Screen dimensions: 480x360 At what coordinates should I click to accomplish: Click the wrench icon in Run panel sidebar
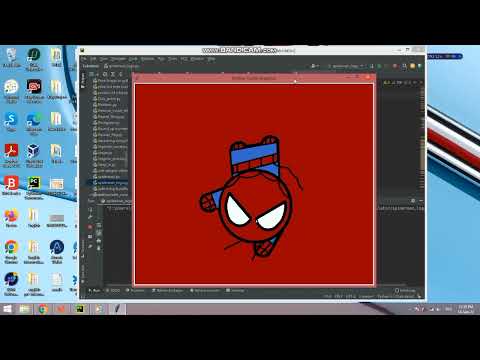pyautogui.click(x=90, y=217)
